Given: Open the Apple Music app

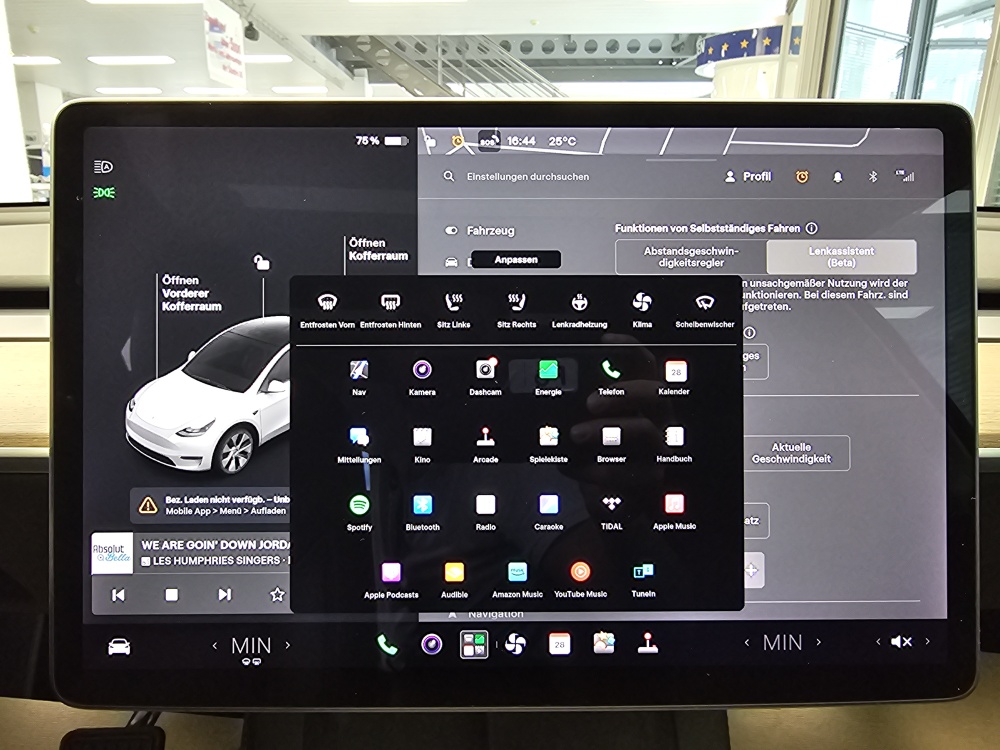Looking at the screenshot, I should point(674,513).
